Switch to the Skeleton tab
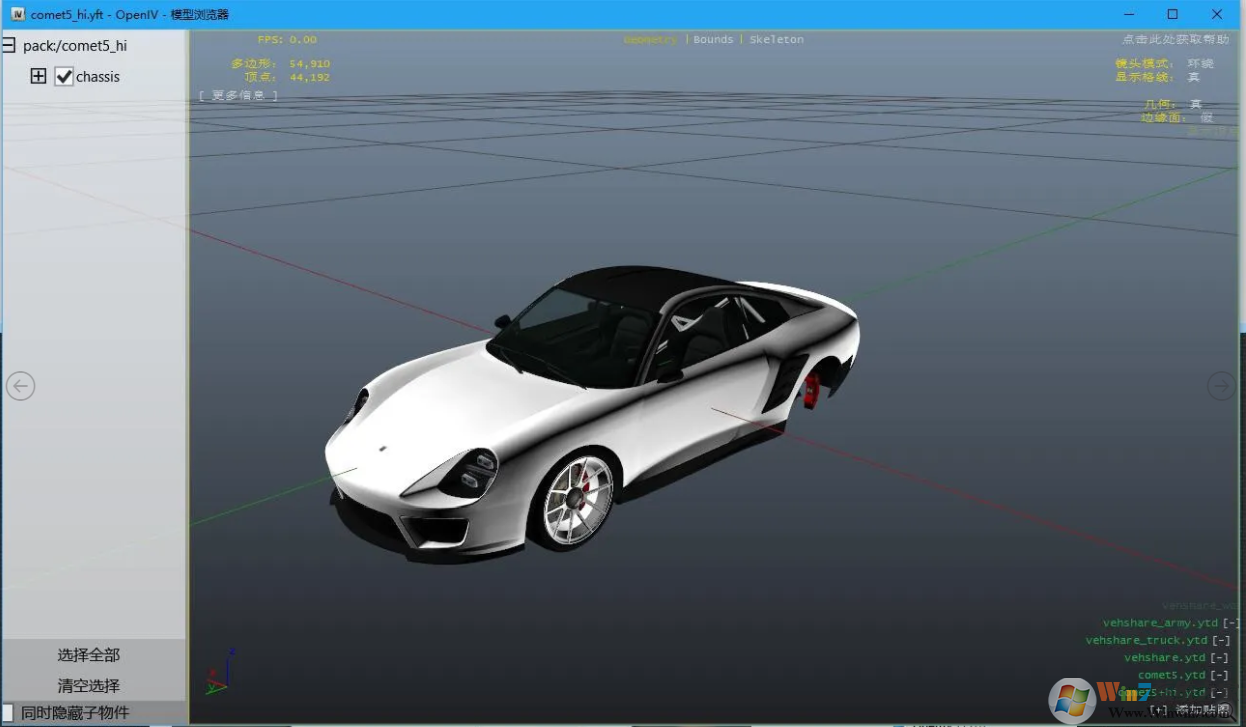This screenshot has width=1246, height=727. [x=777, y=39]
